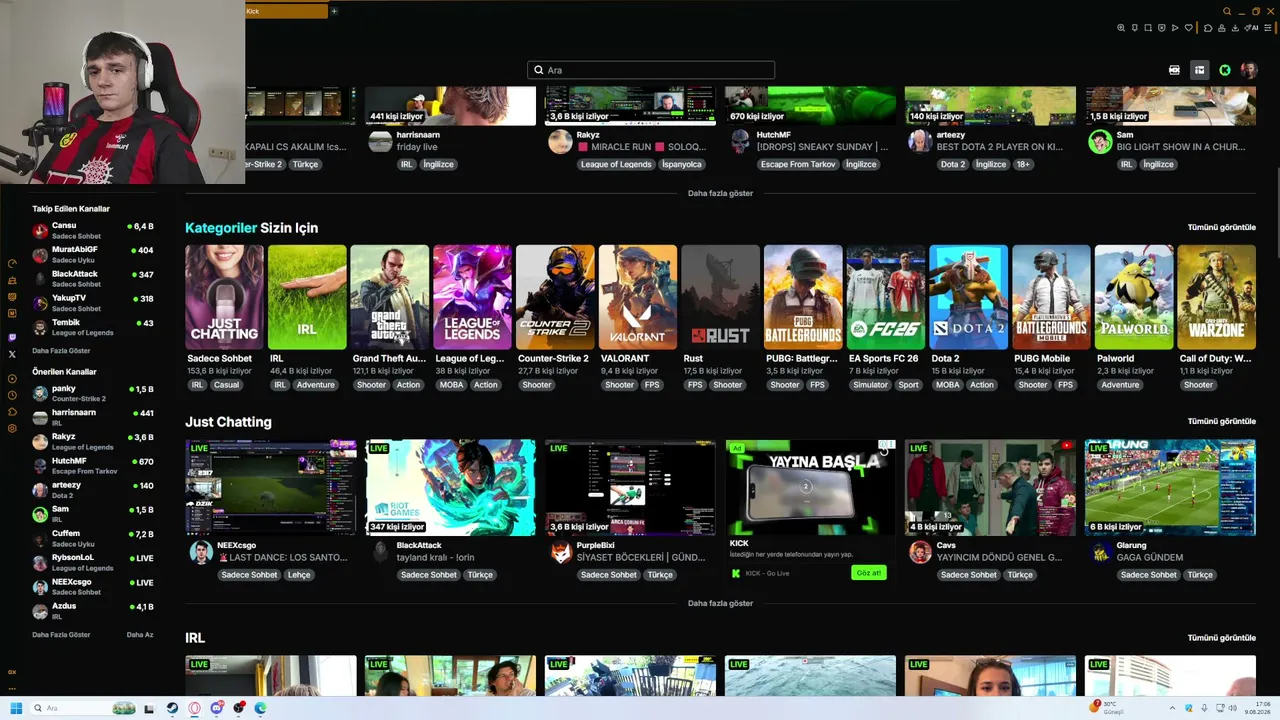
Task: Select RybsonLoL in recommended channels
Action: point(93,562)
